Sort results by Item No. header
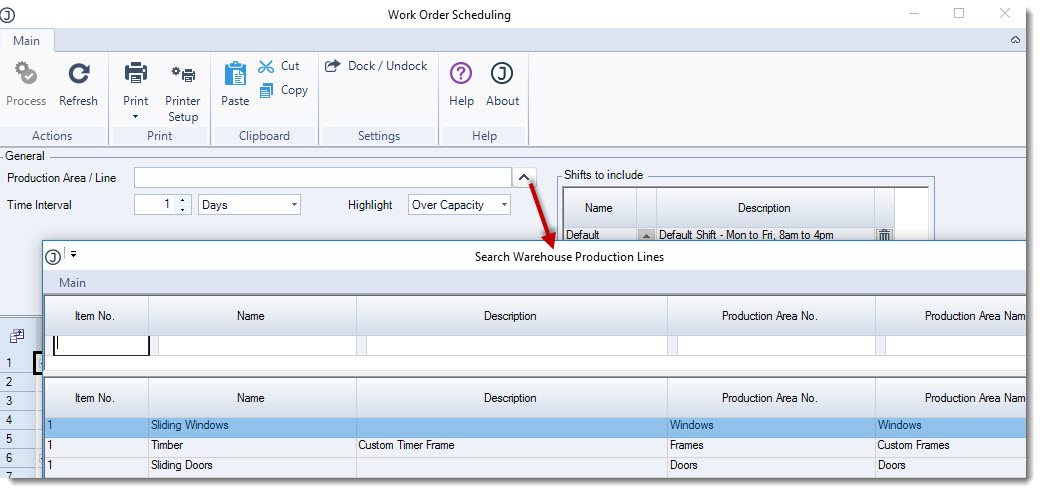 coord(96,398)
